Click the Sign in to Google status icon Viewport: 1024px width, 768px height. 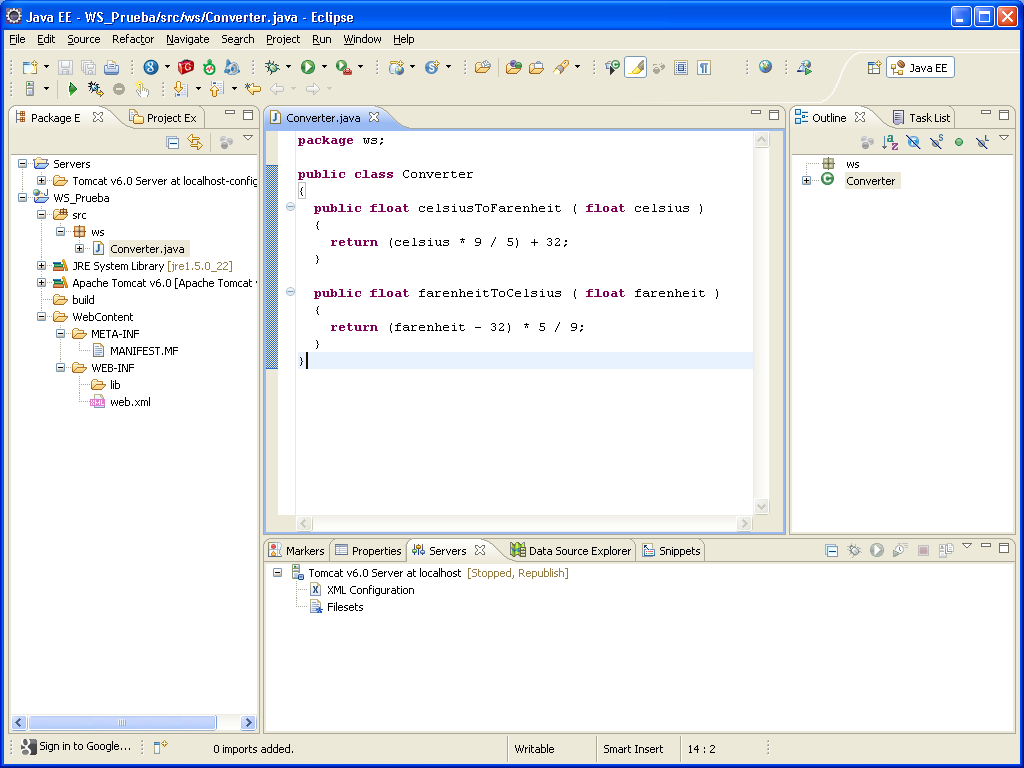pos(28,746)
